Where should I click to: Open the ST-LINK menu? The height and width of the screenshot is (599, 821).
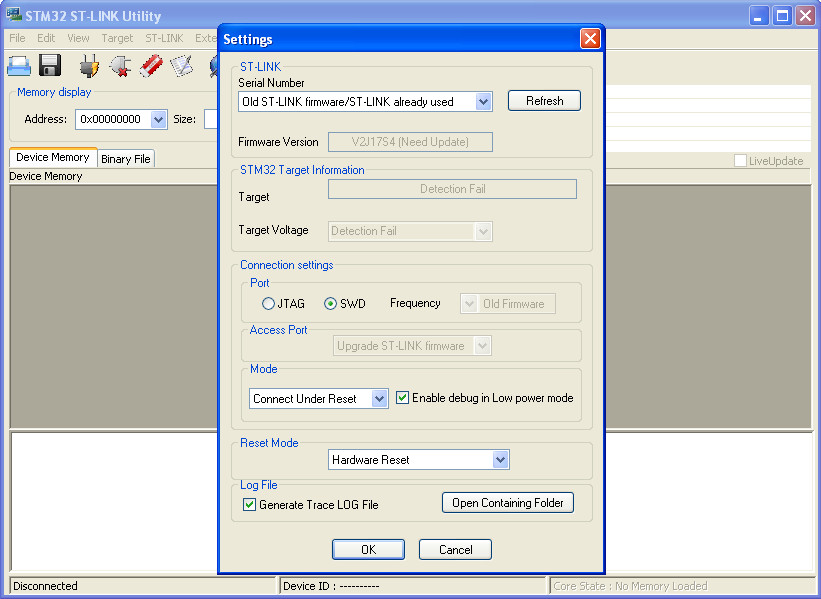click(x=164, y=38)
